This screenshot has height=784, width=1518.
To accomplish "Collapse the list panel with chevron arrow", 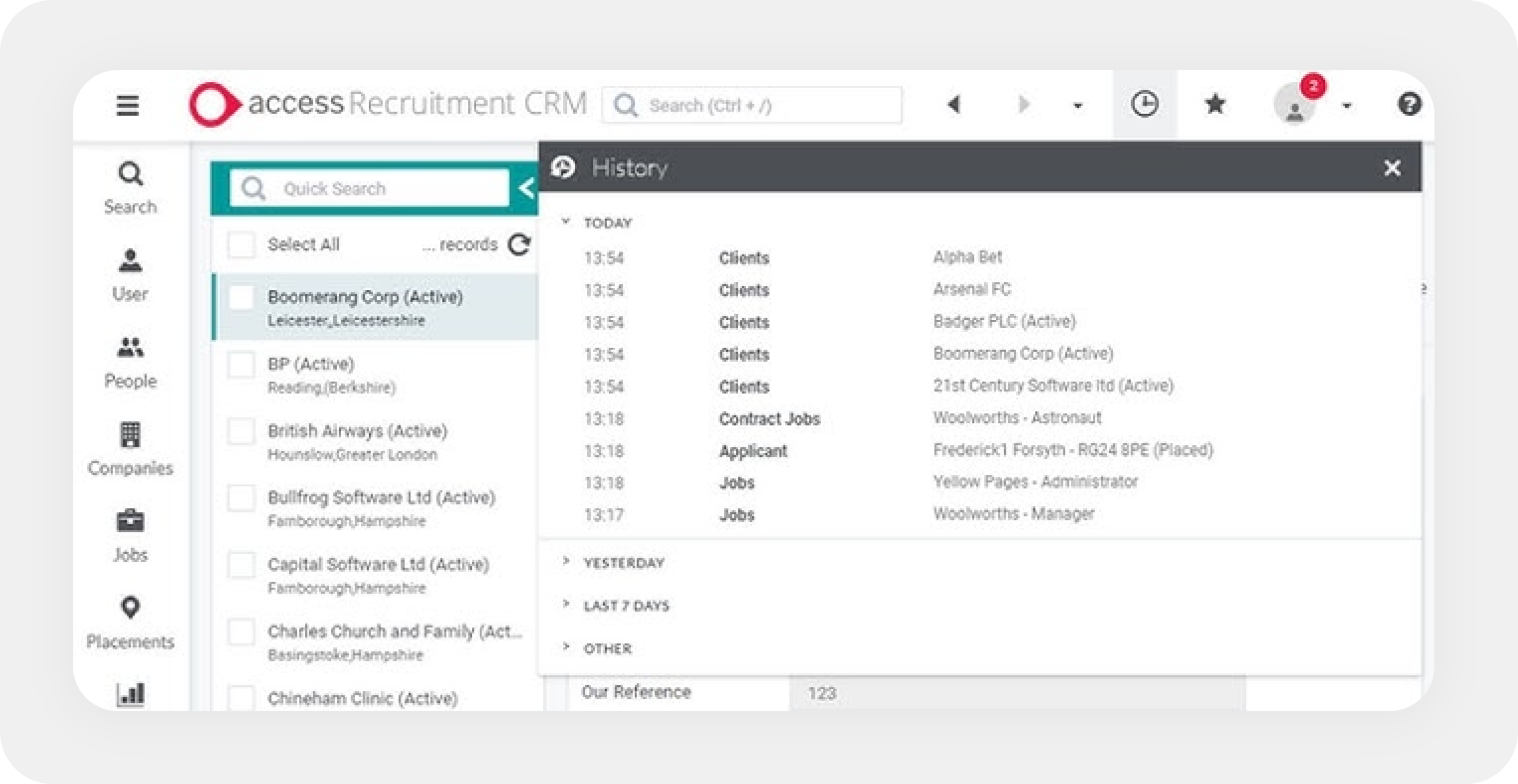I will point(526,189).
